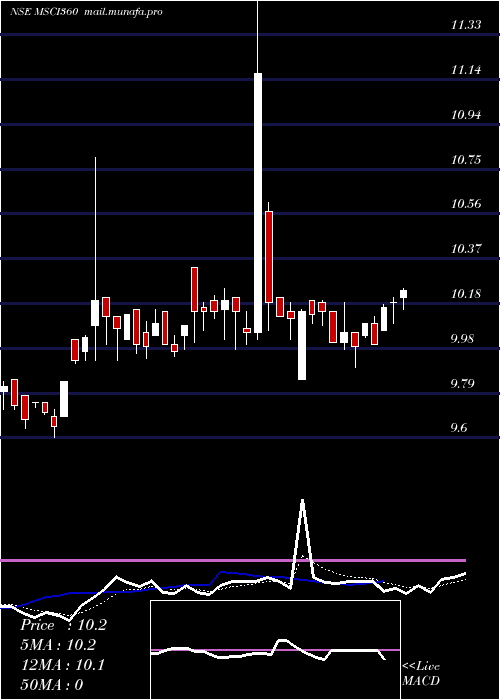
Task: Click the 50MA : 0 readout
Action: click(x=51, y=684)
